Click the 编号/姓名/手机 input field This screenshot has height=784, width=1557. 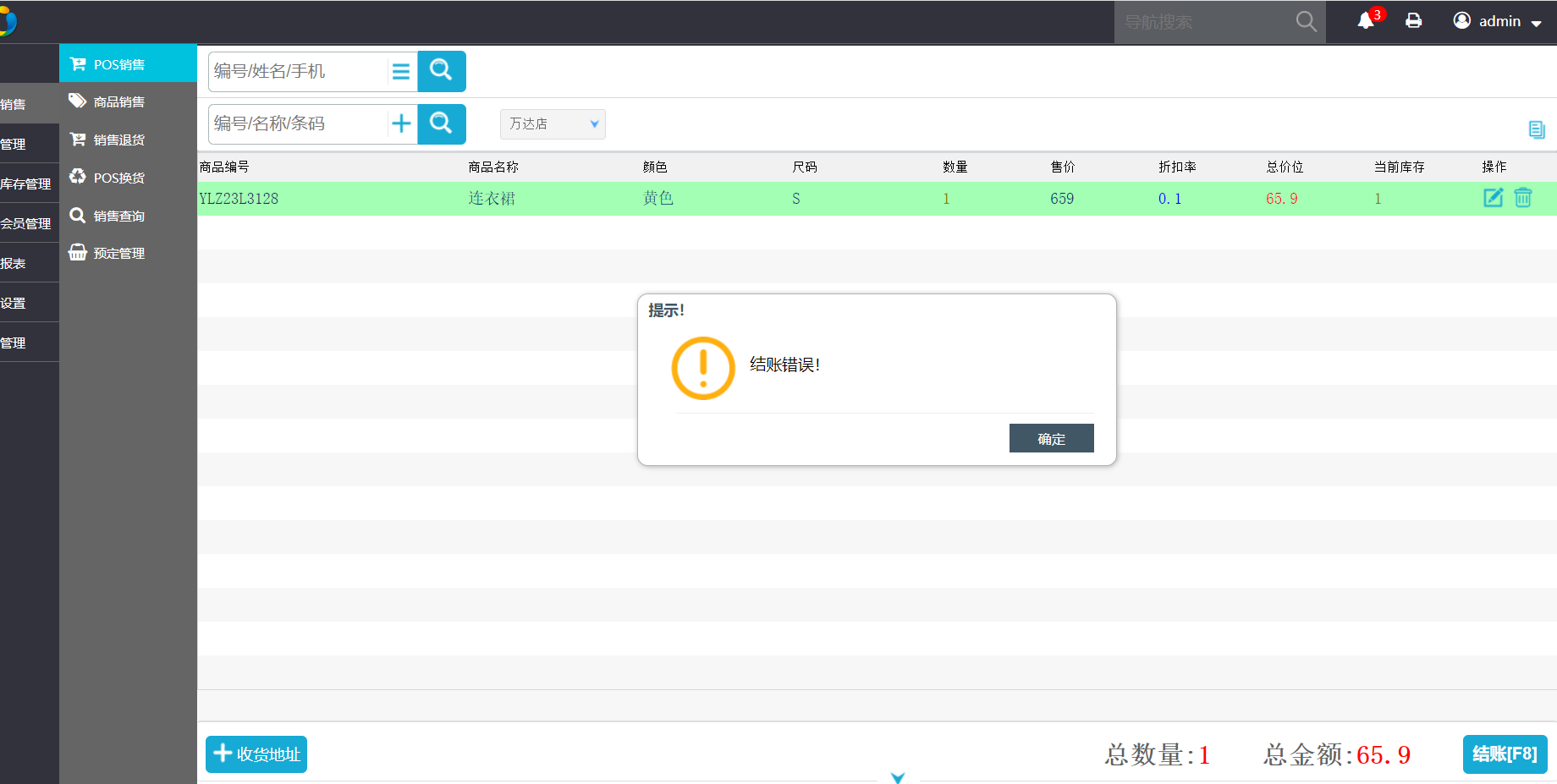pos(296,72)
